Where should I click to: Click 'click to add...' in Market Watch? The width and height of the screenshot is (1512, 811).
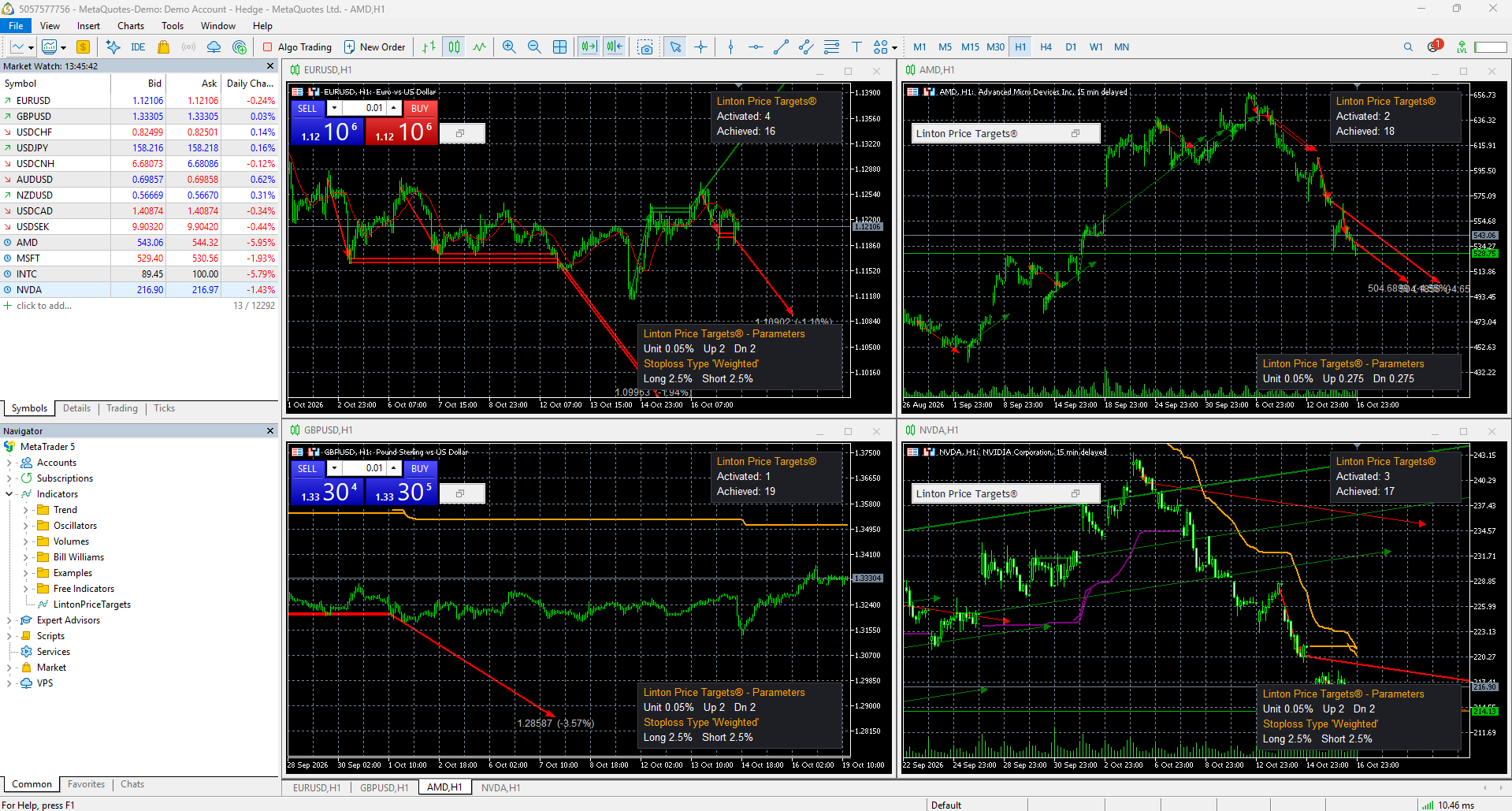(x=44, y=306)
